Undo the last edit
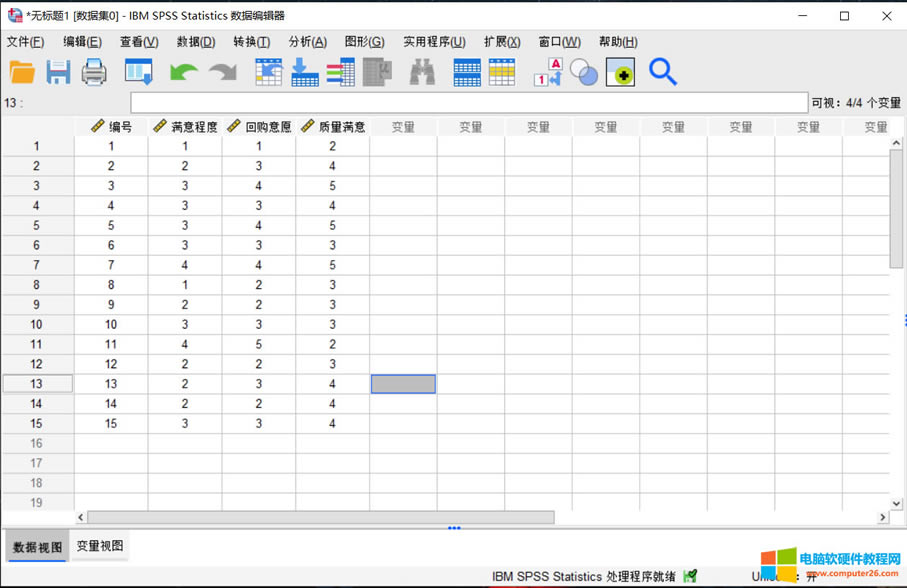 [x=182, y=72]
